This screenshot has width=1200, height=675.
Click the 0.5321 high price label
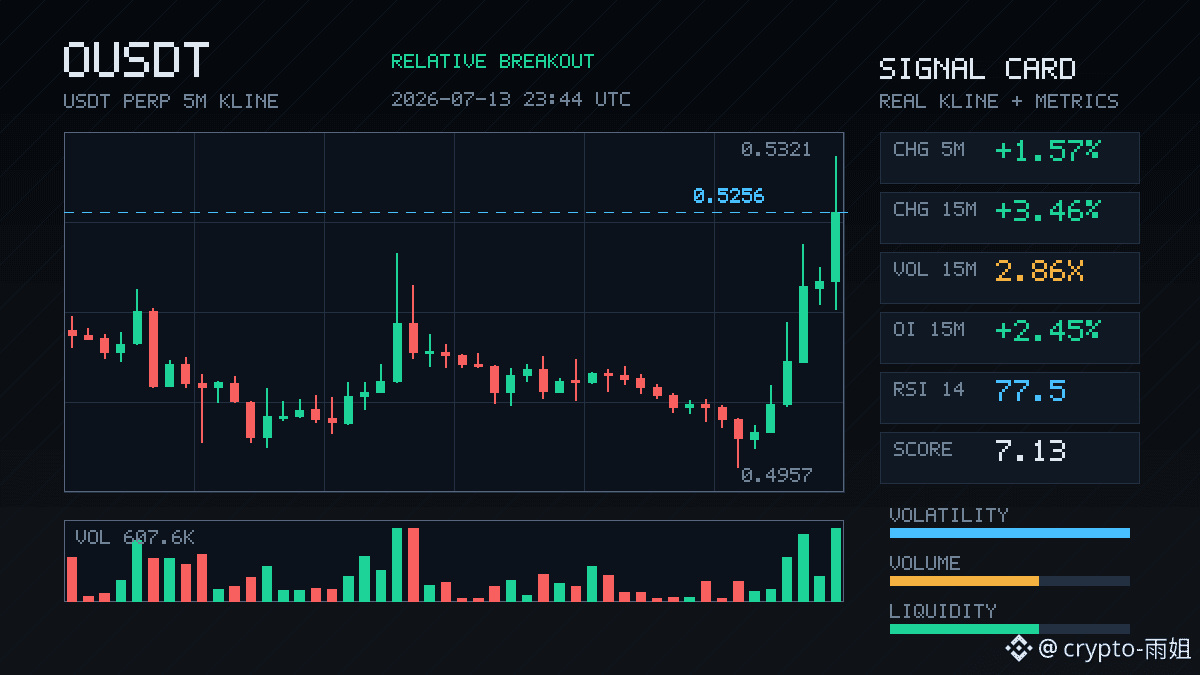[776, 149]
